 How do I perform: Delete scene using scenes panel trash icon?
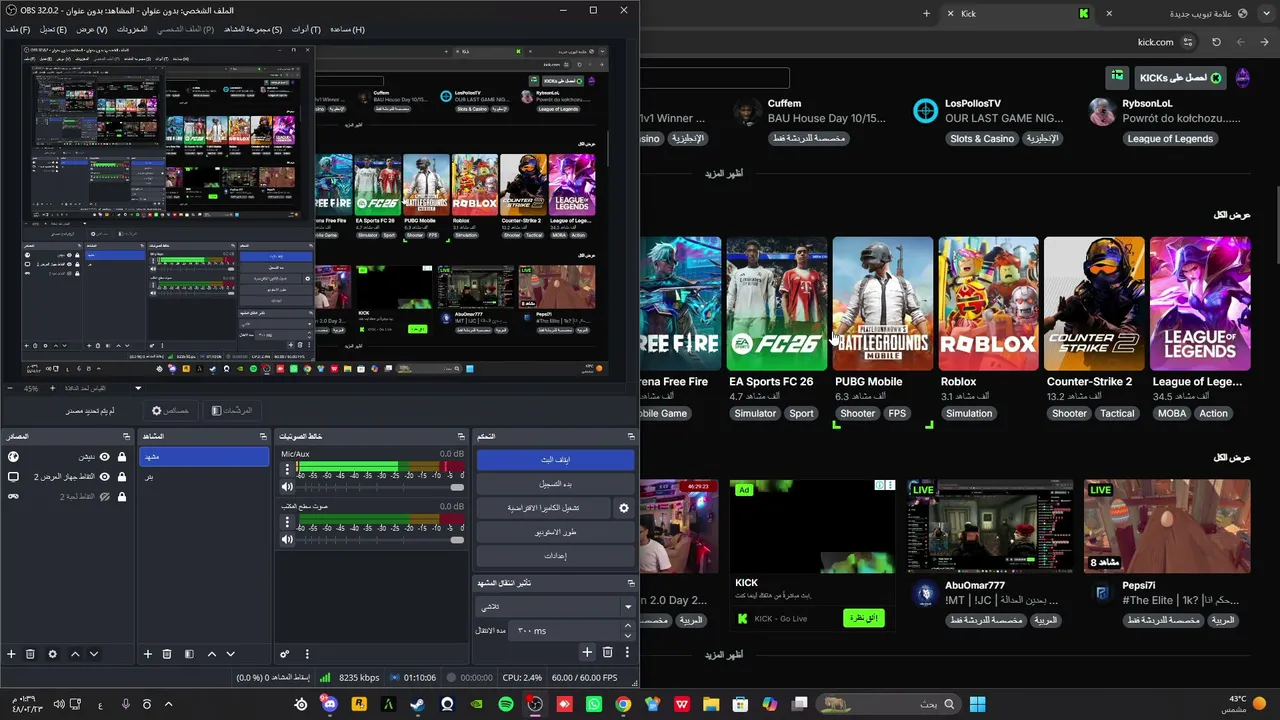pos(167,654)
